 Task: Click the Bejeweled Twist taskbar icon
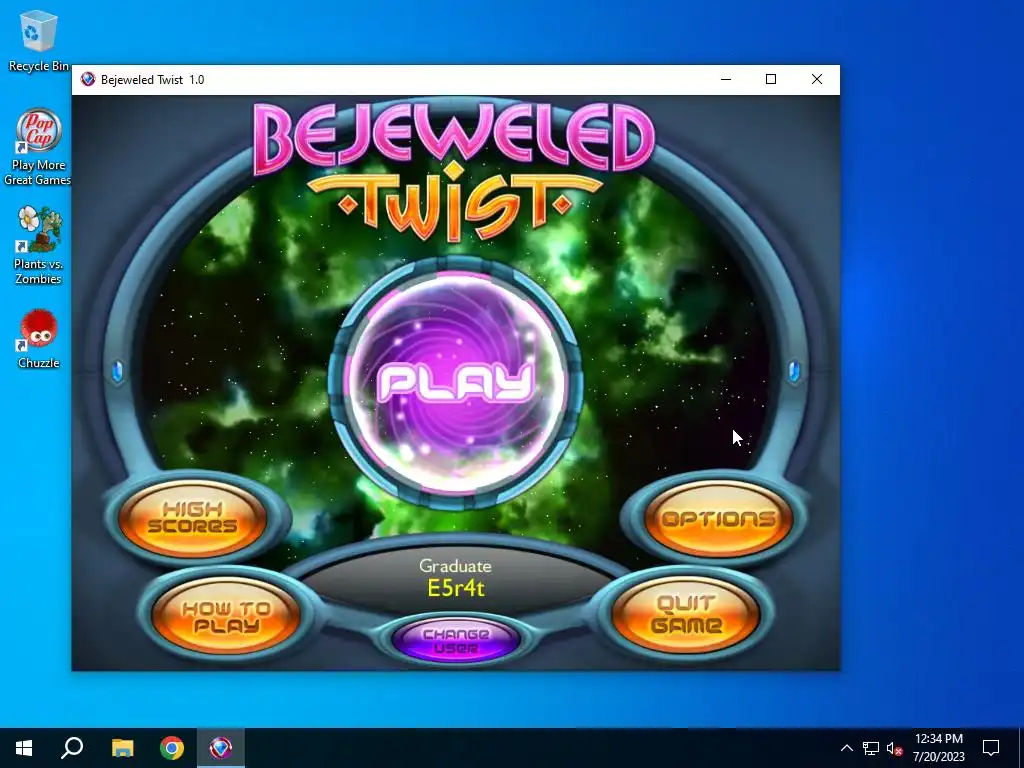(221, 748)
